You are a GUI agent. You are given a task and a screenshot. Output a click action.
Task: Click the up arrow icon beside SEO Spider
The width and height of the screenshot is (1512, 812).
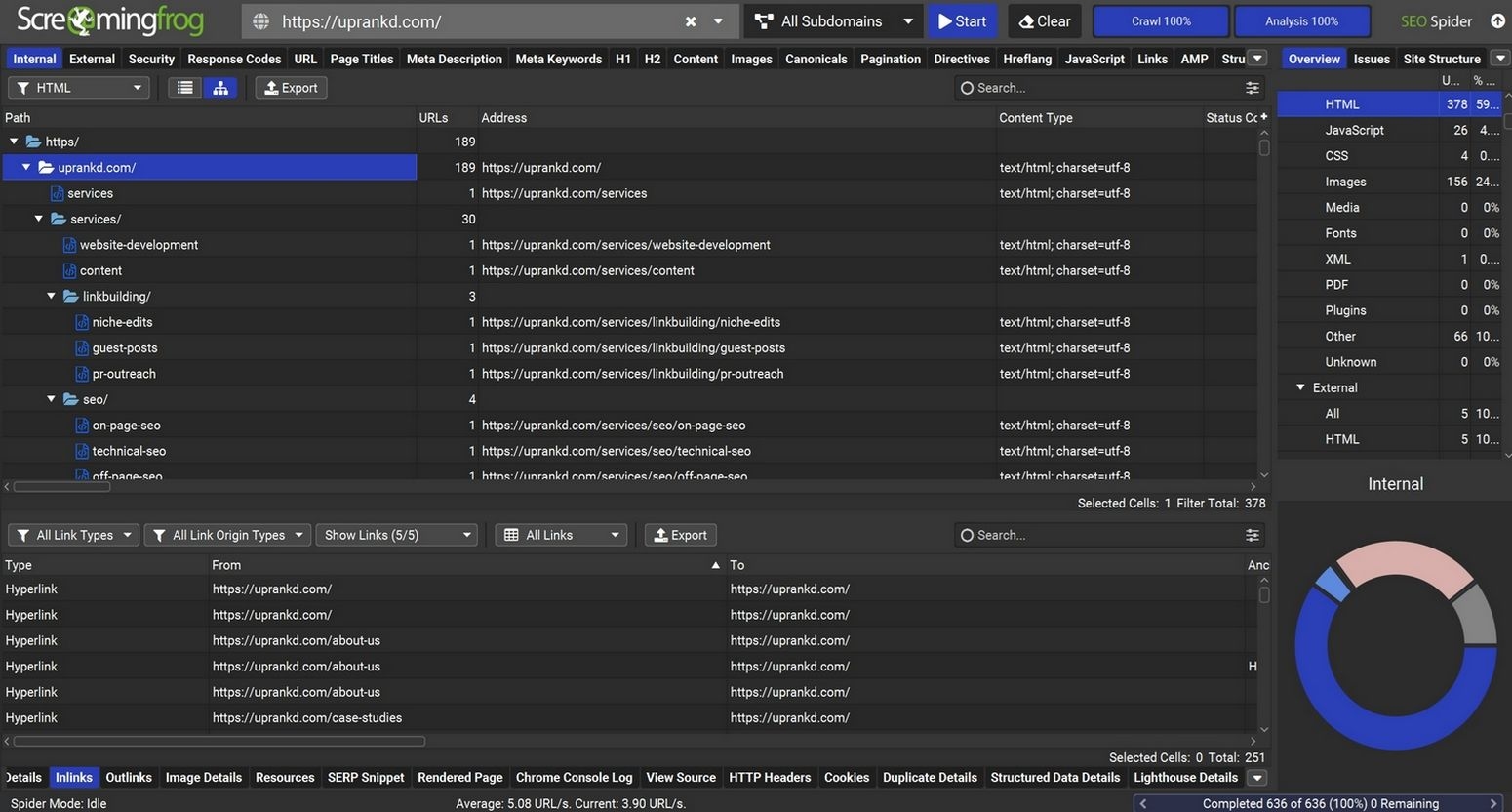tap(1497, 20)
